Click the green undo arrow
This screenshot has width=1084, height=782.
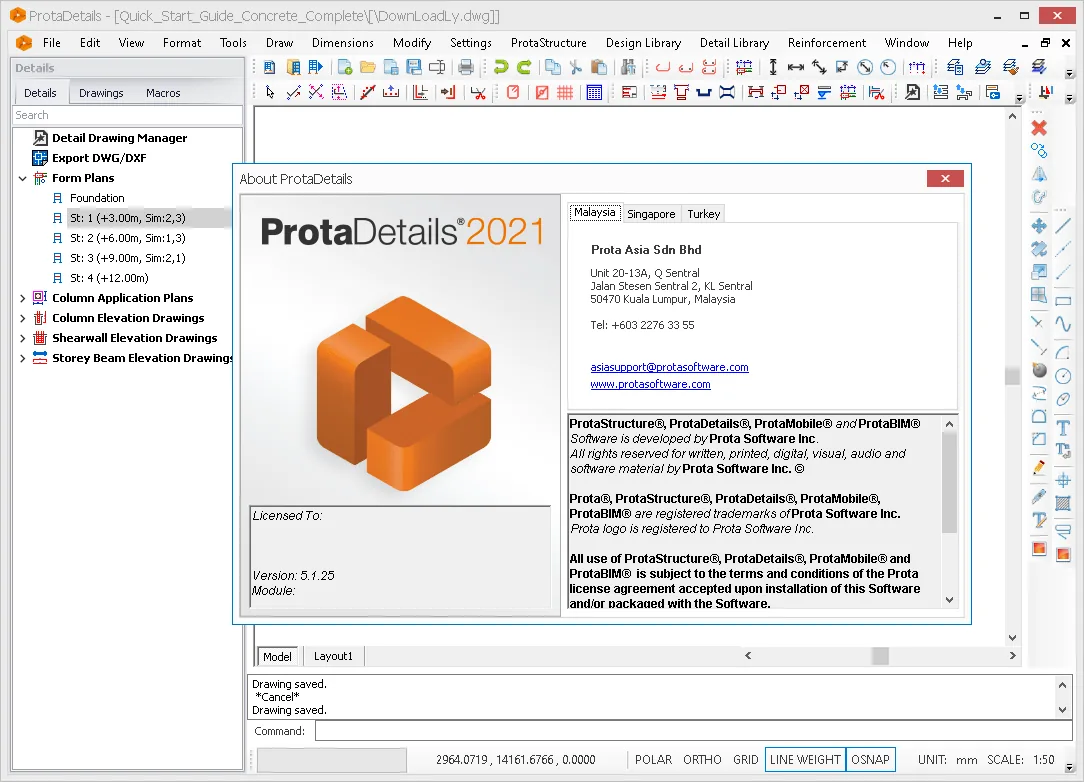(x=501, y=67)
